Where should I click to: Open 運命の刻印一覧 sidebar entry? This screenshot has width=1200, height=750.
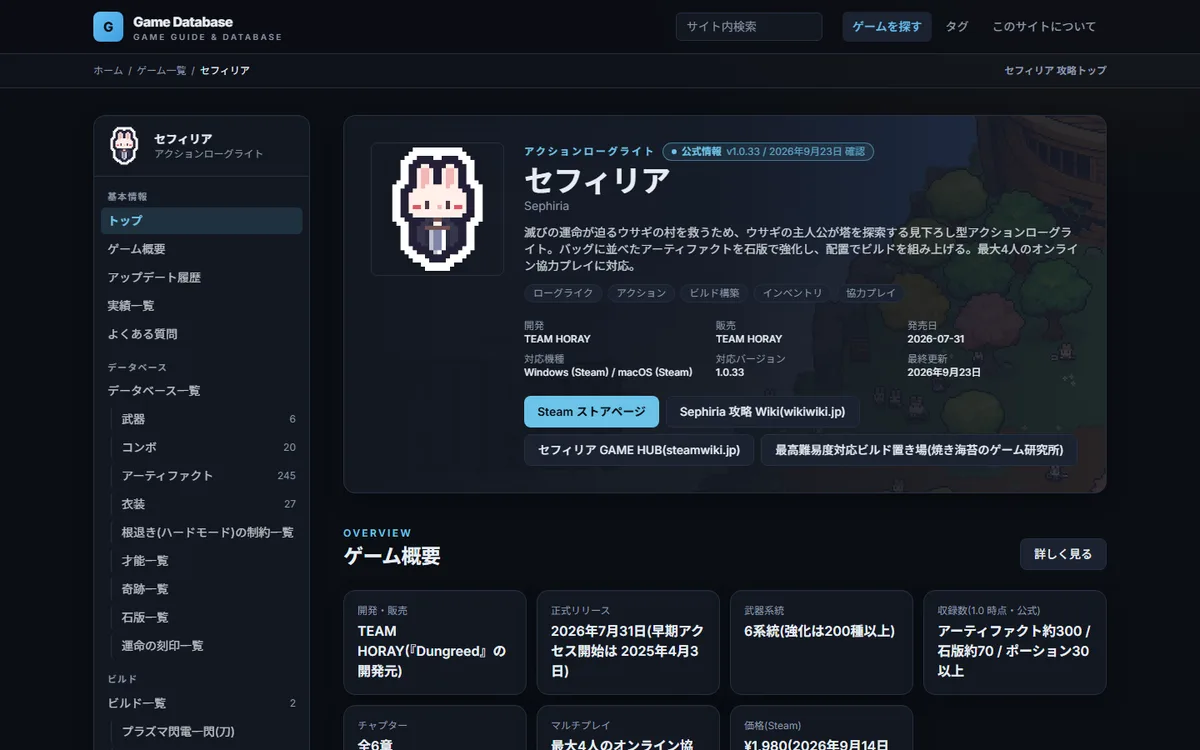pyautogui.click(x=208, y=646)
